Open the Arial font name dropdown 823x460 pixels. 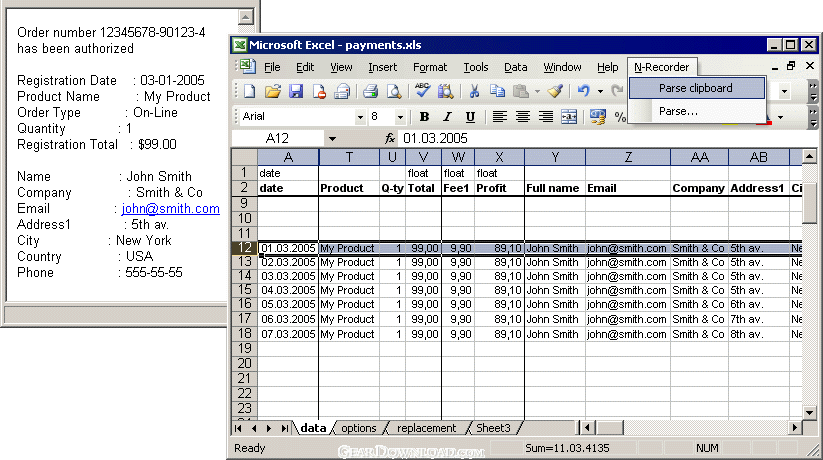pyautogui.click(x=360, y=117)
